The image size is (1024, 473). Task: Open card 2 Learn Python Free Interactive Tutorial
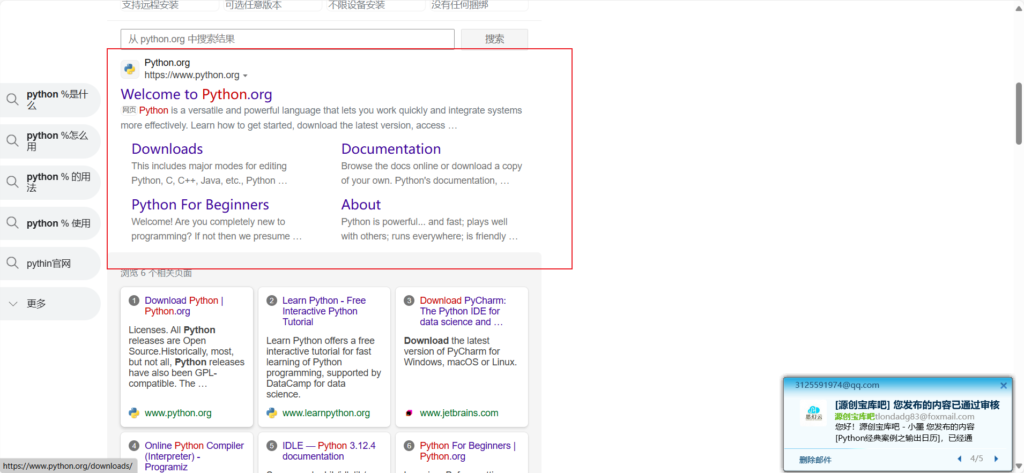pyautogui.click(x=324, y=311)
